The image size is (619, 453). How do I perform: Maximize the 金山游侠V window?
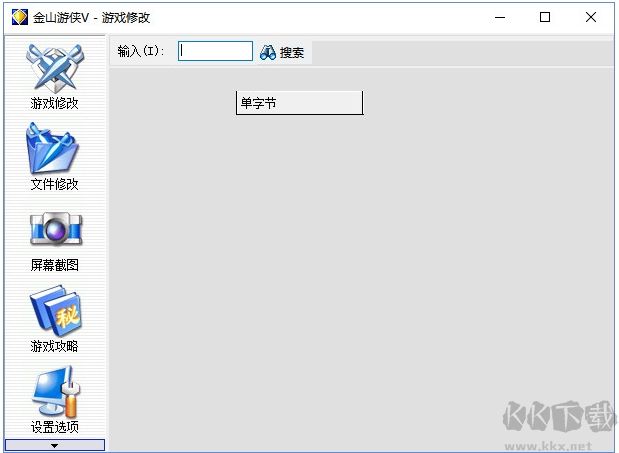pyautogui.click(x=545, y=17)
